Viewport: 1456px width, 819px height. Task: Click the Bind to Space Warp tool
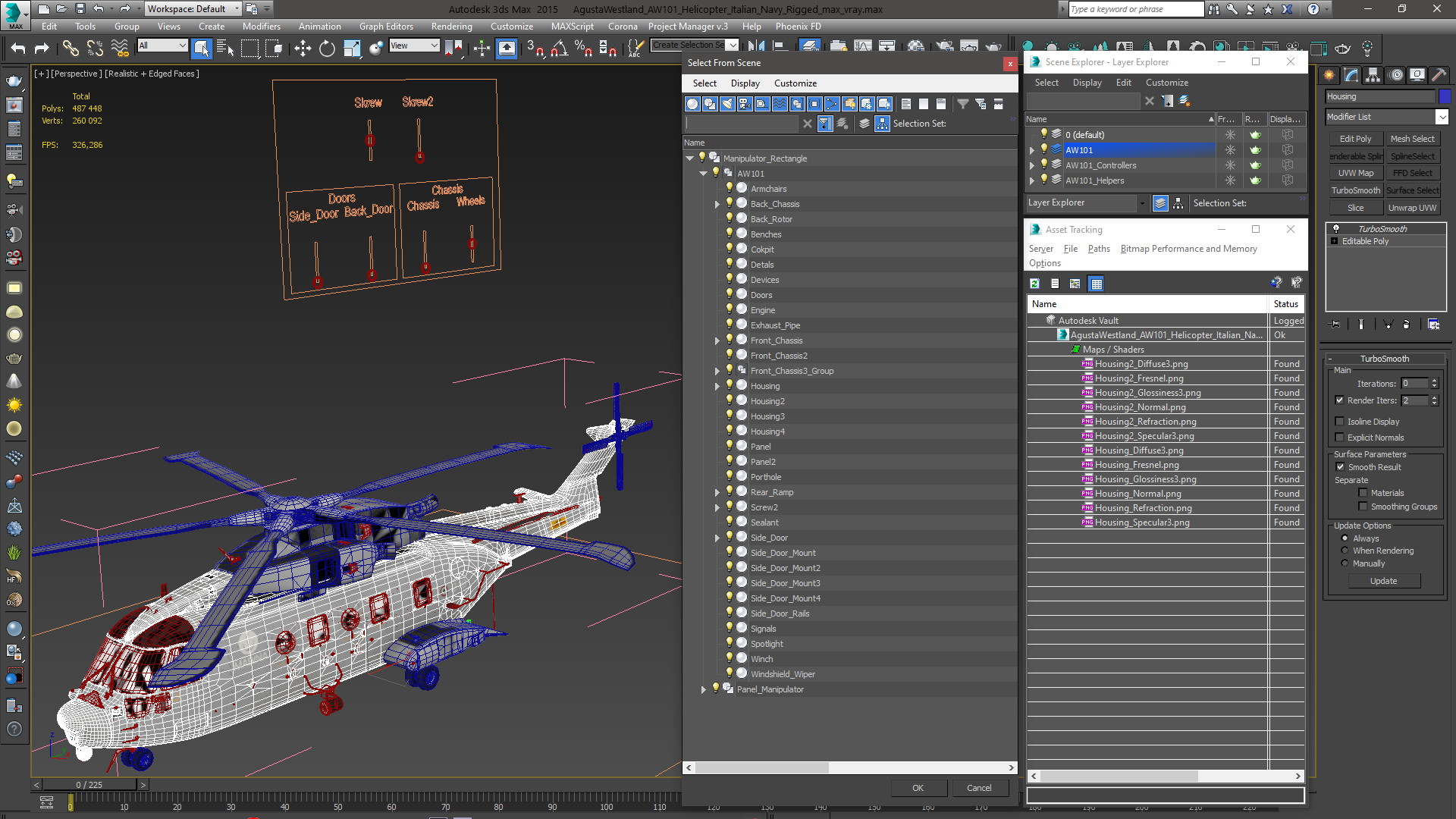pyautogui.click(x=120, y=49)
